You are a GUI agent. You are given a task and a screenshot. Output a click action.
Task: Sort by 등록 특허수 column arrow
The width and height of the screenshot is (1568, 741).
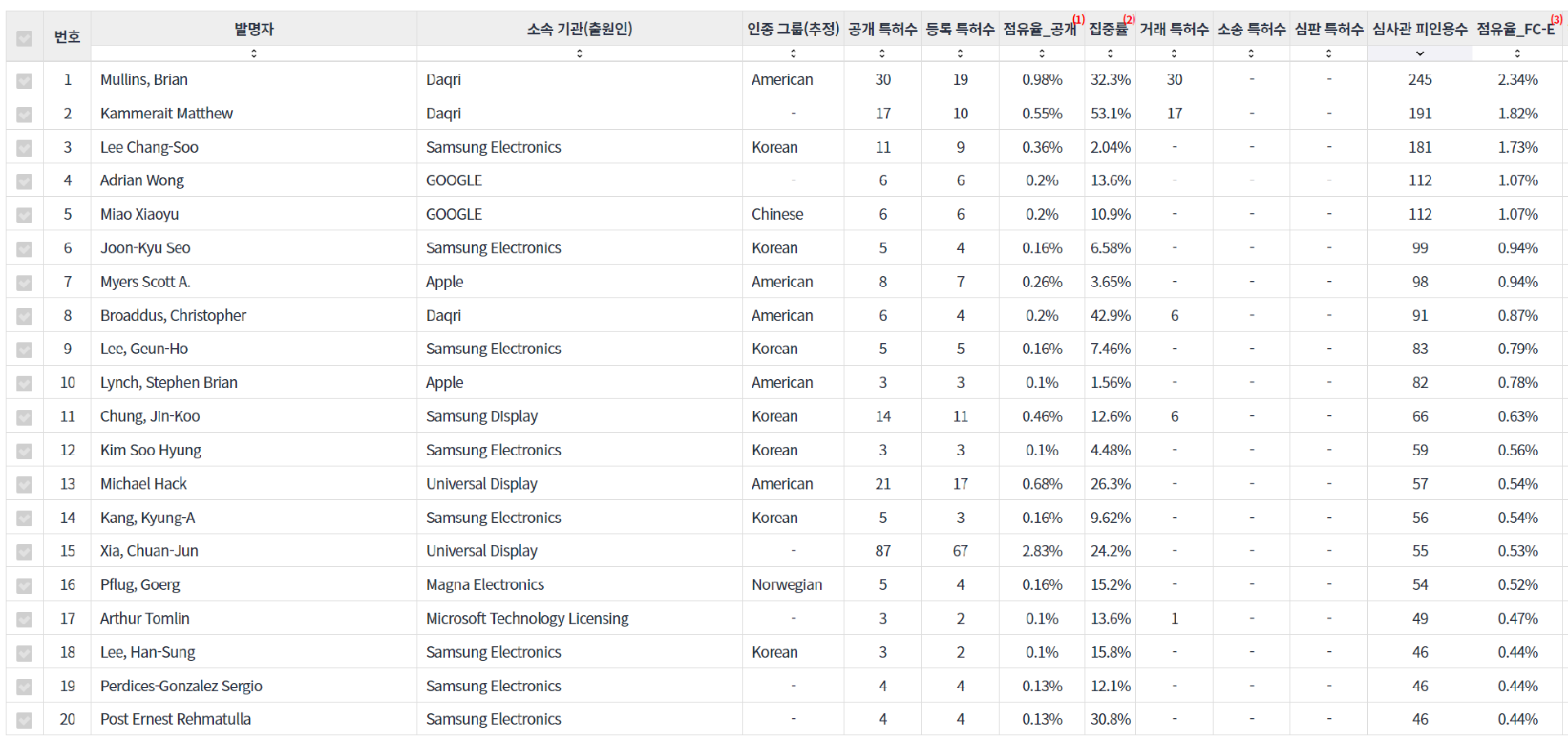[960, 53]
